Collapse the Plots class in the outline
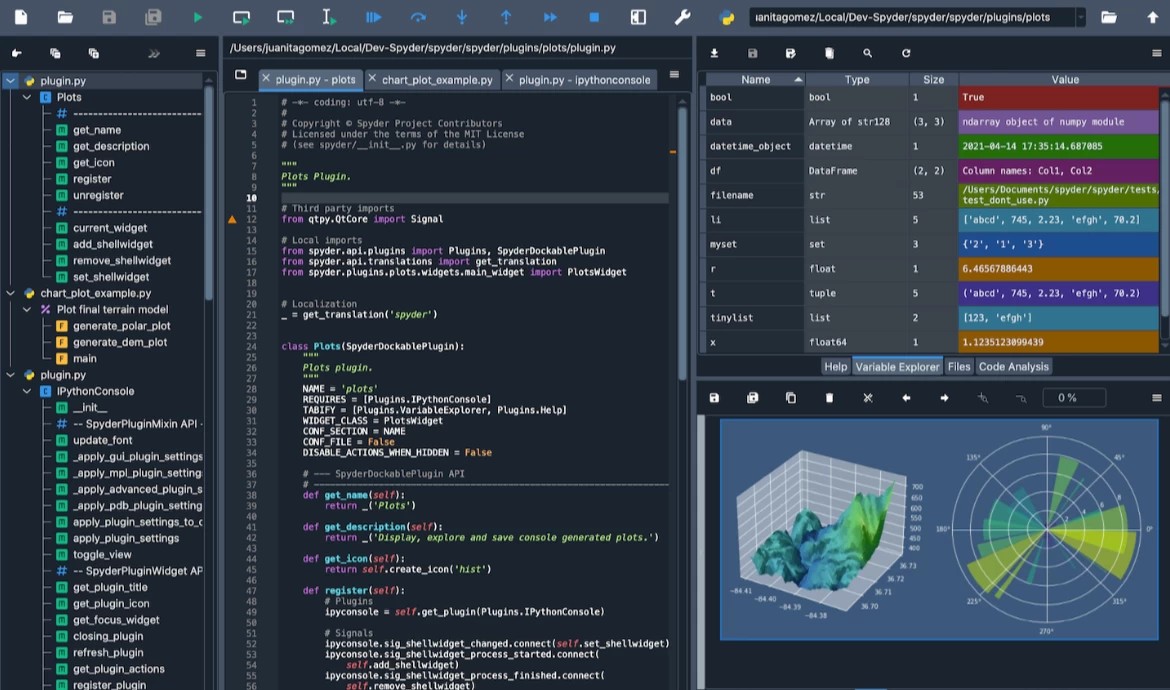 tap(27, 98)
